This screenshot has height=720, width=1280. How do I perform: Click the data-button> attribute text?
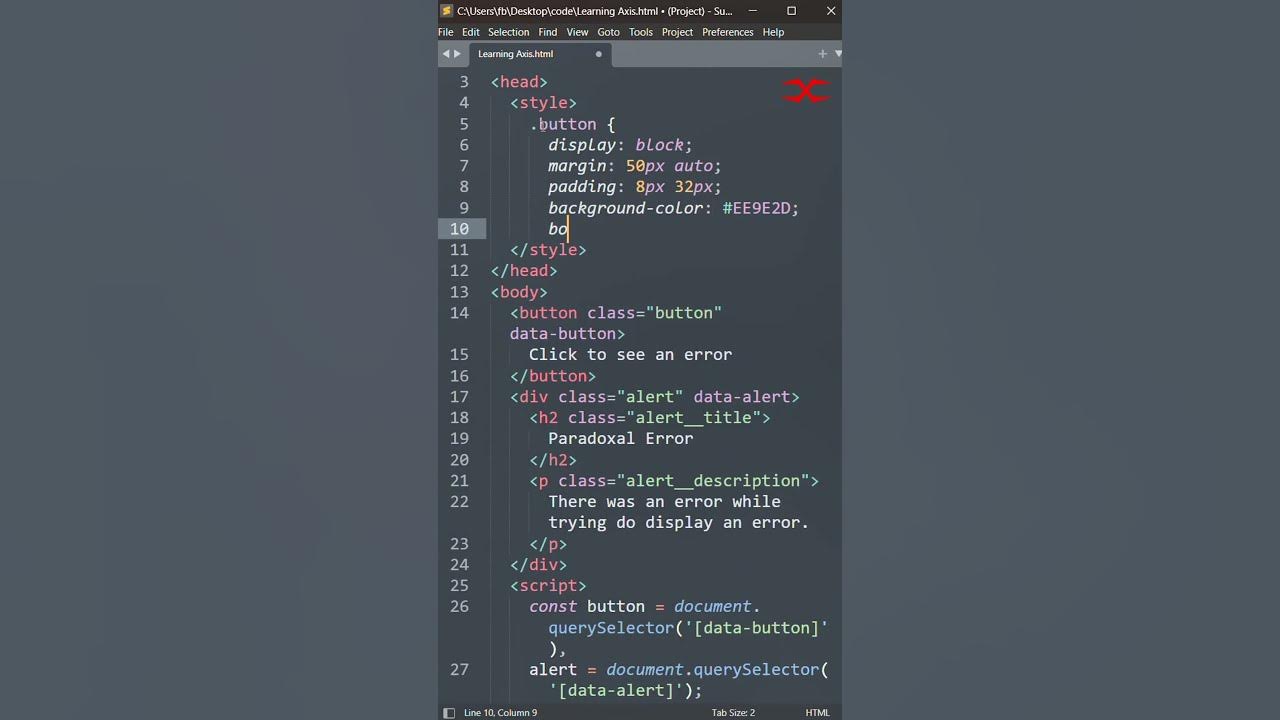tap(567, 334)
